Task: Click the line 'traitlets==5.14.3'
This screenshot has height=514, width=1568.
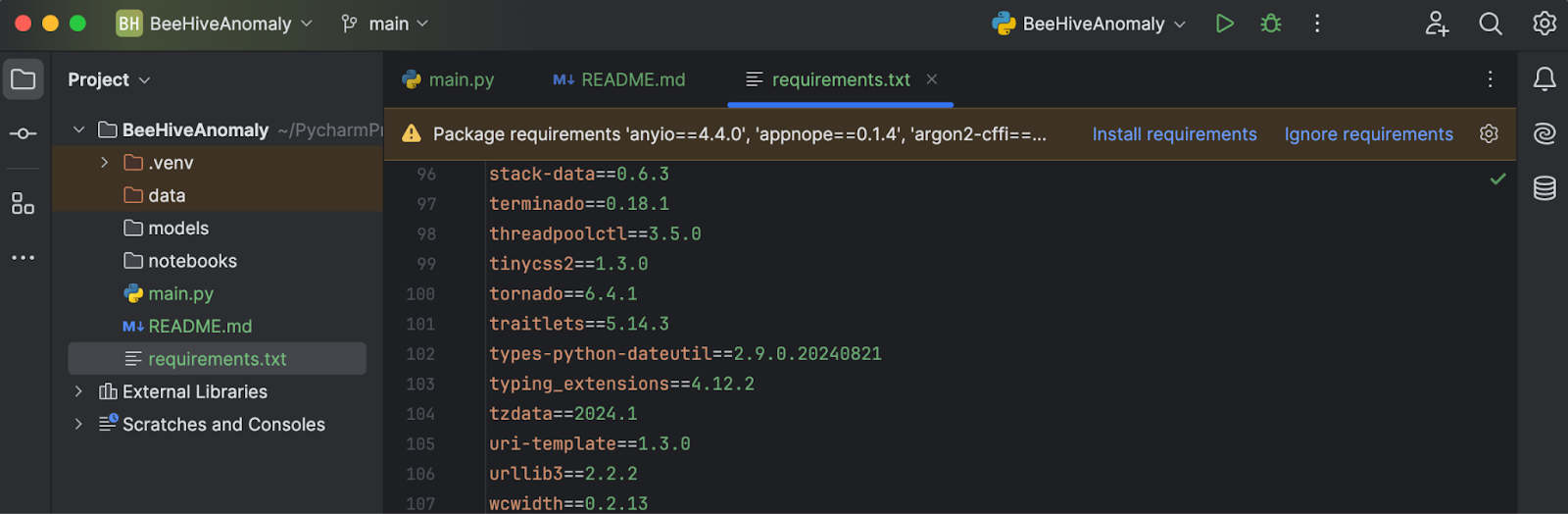Action: [579, 324]
